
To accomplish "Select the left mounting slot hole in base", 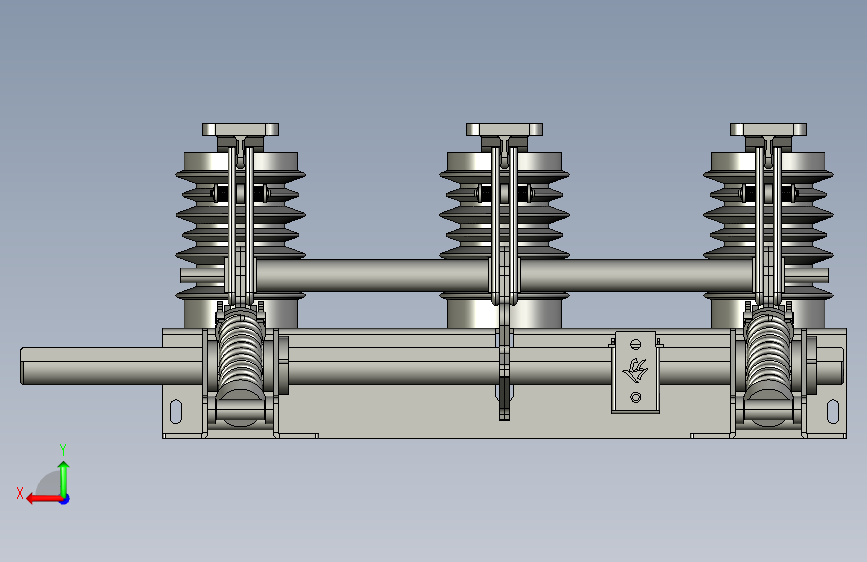I will (x=176, y=411).
